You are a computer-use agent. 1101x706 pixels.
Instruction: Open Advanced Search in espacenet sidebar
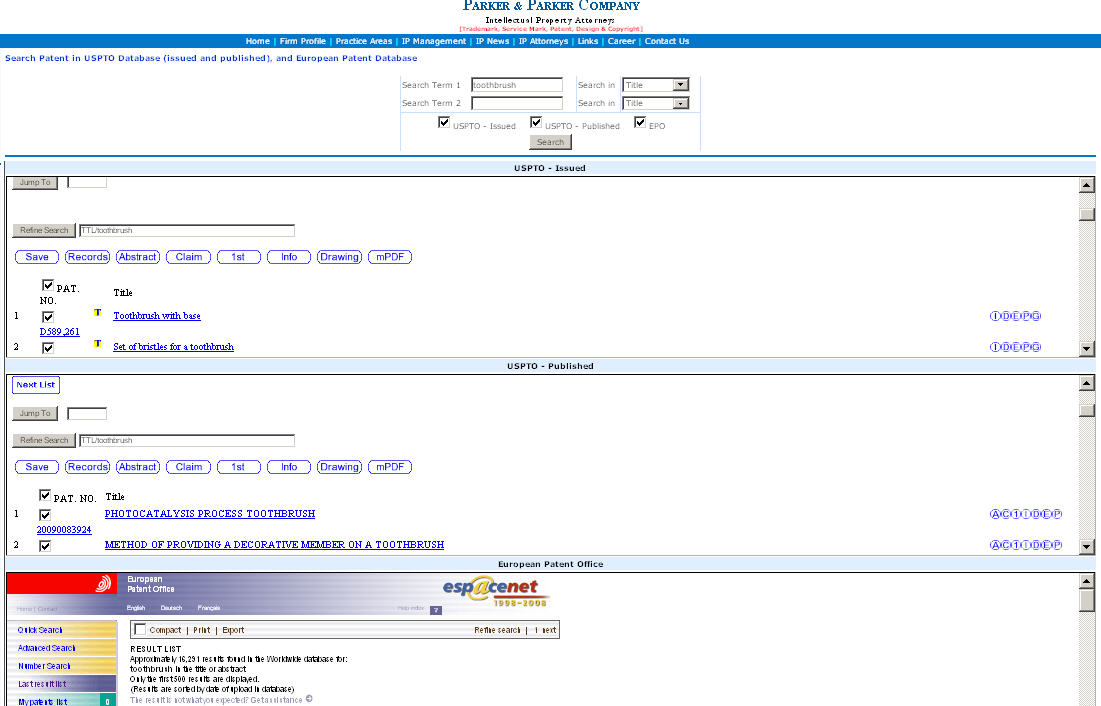coord(46,648)
